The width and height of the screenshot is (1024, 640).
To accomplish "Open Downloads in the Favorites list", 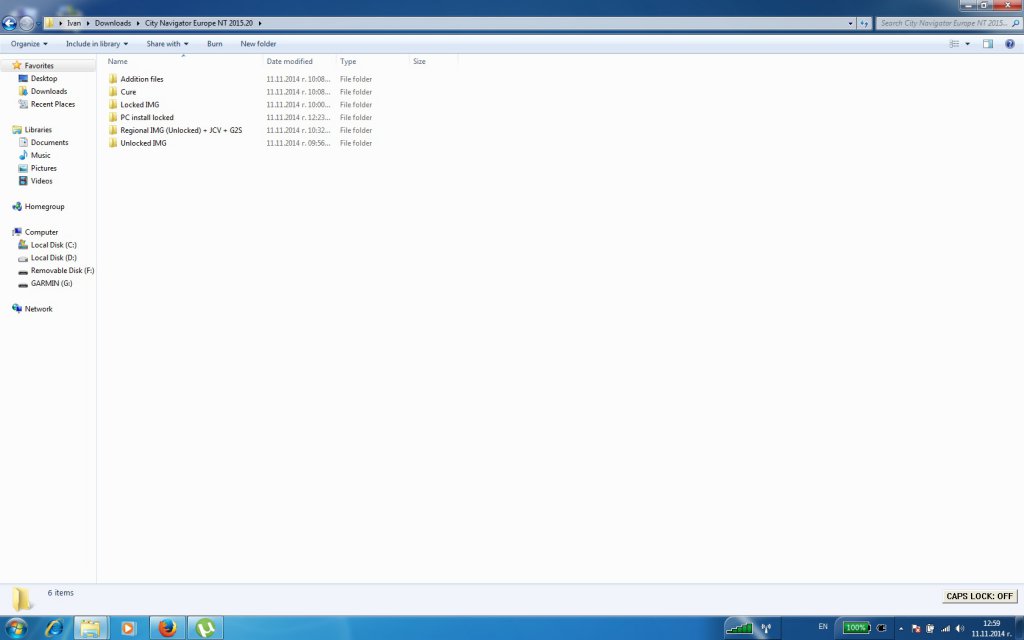I will point(48,91).
